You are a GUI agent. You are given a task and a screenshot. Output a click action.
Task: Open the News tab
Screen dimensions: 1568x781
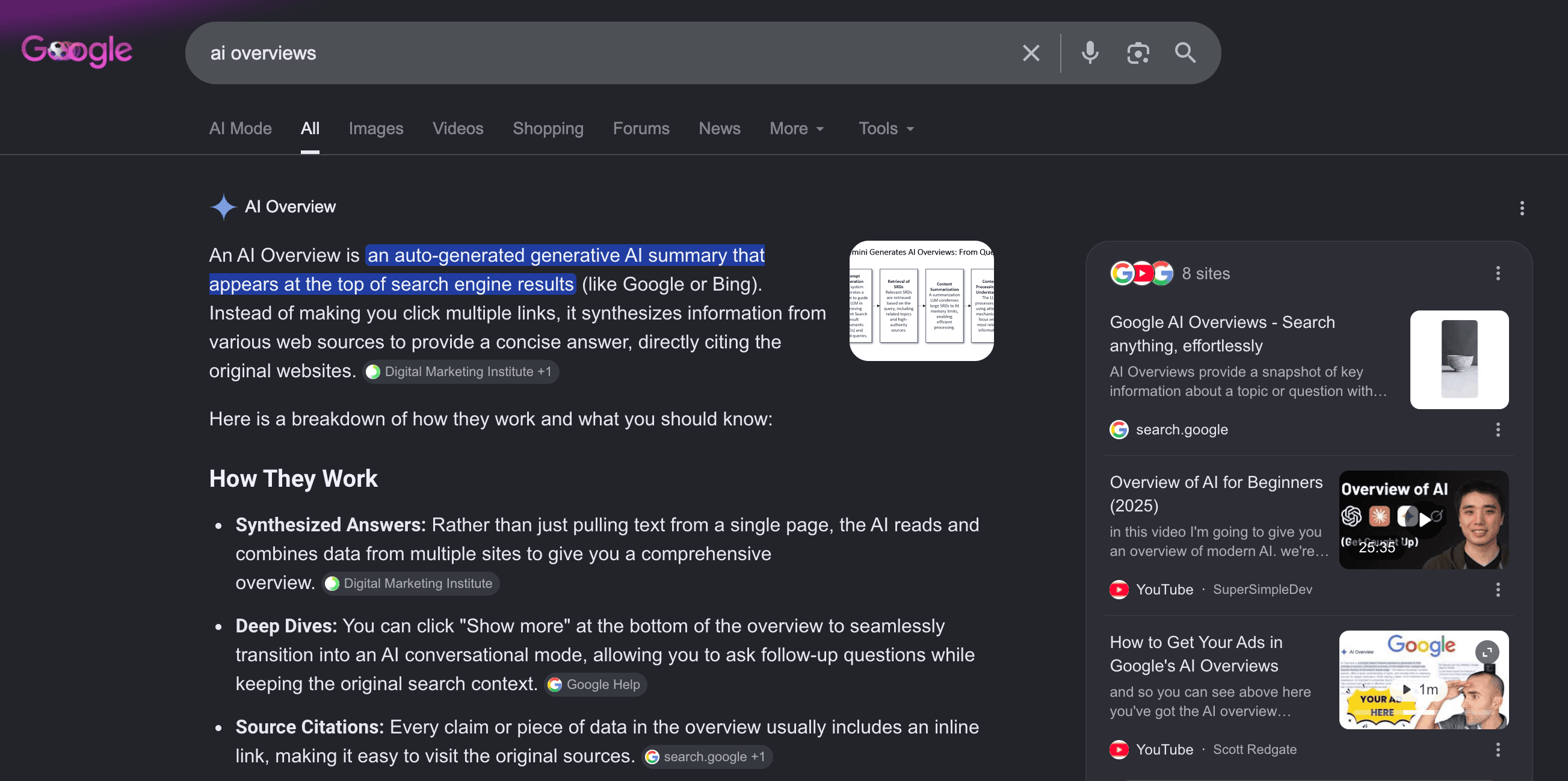(x=720, y=128)
